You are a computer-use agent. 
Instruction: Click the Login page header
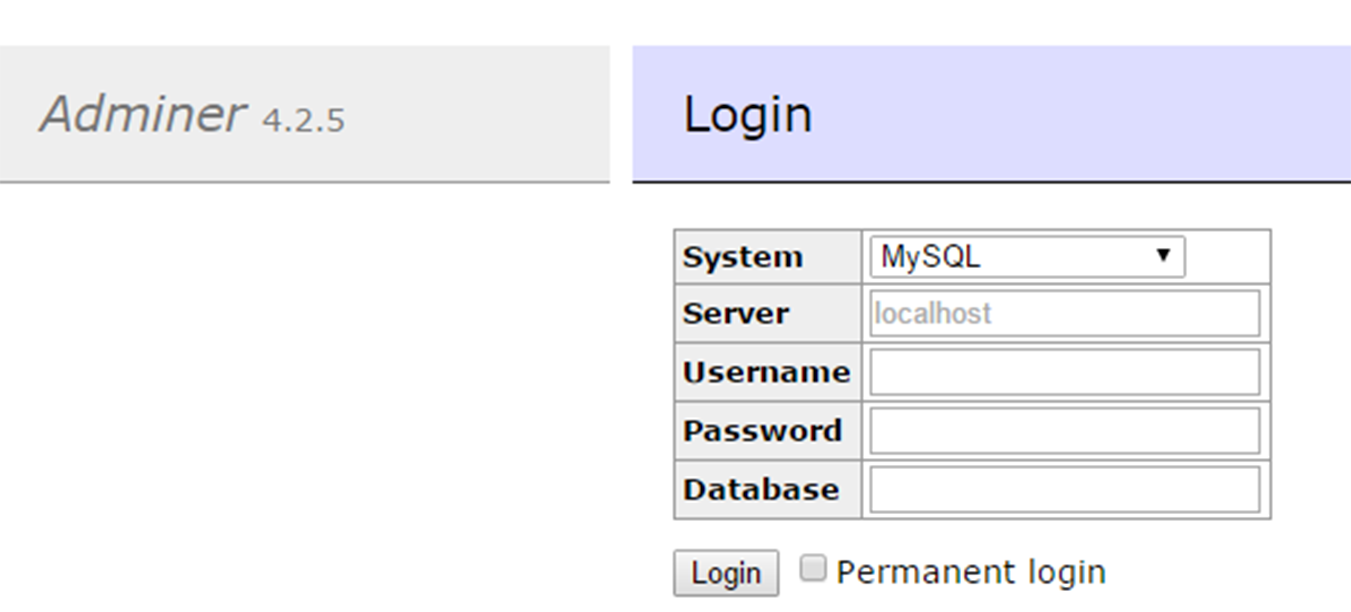point(747,114)
